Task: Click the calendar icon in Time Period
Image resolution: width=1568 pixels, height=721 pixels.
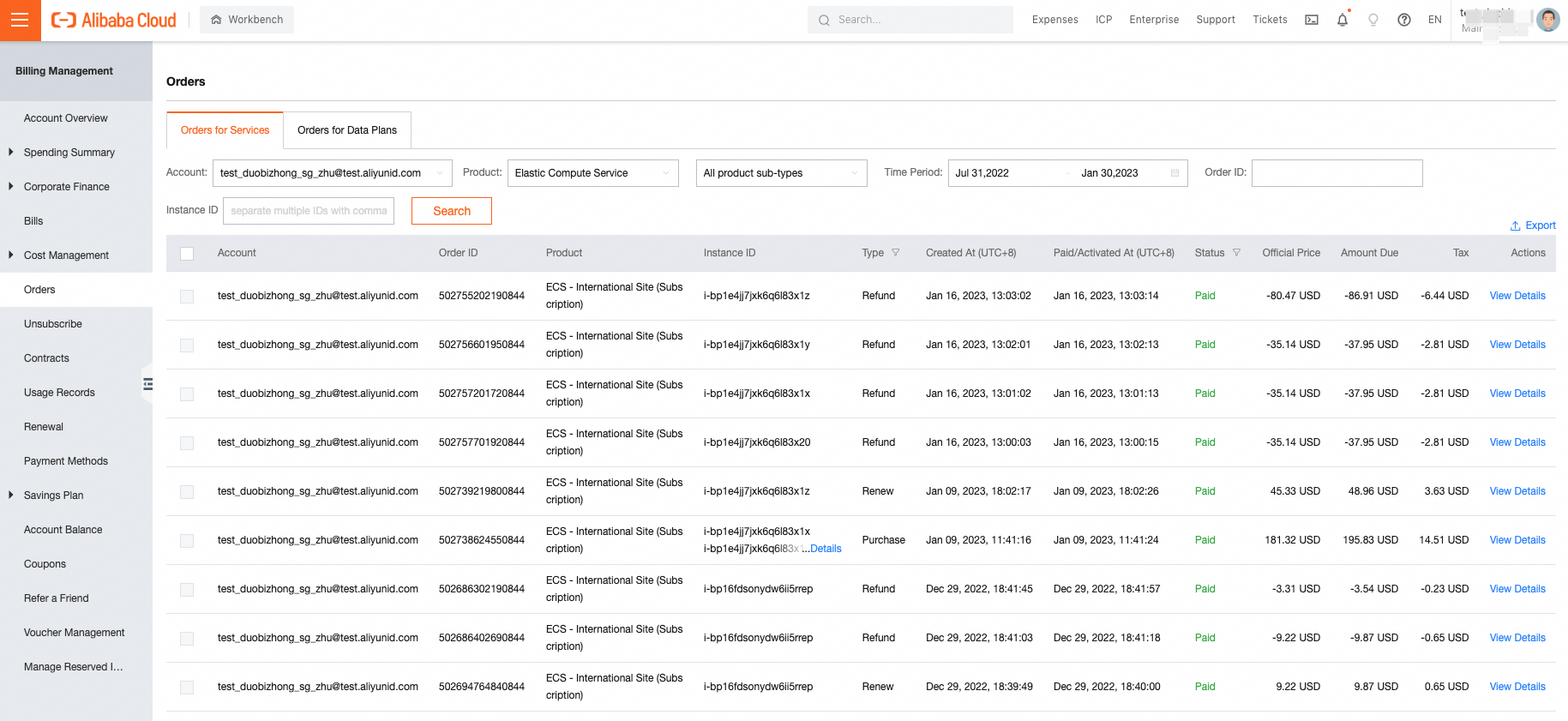Action: click(1174, 173)
